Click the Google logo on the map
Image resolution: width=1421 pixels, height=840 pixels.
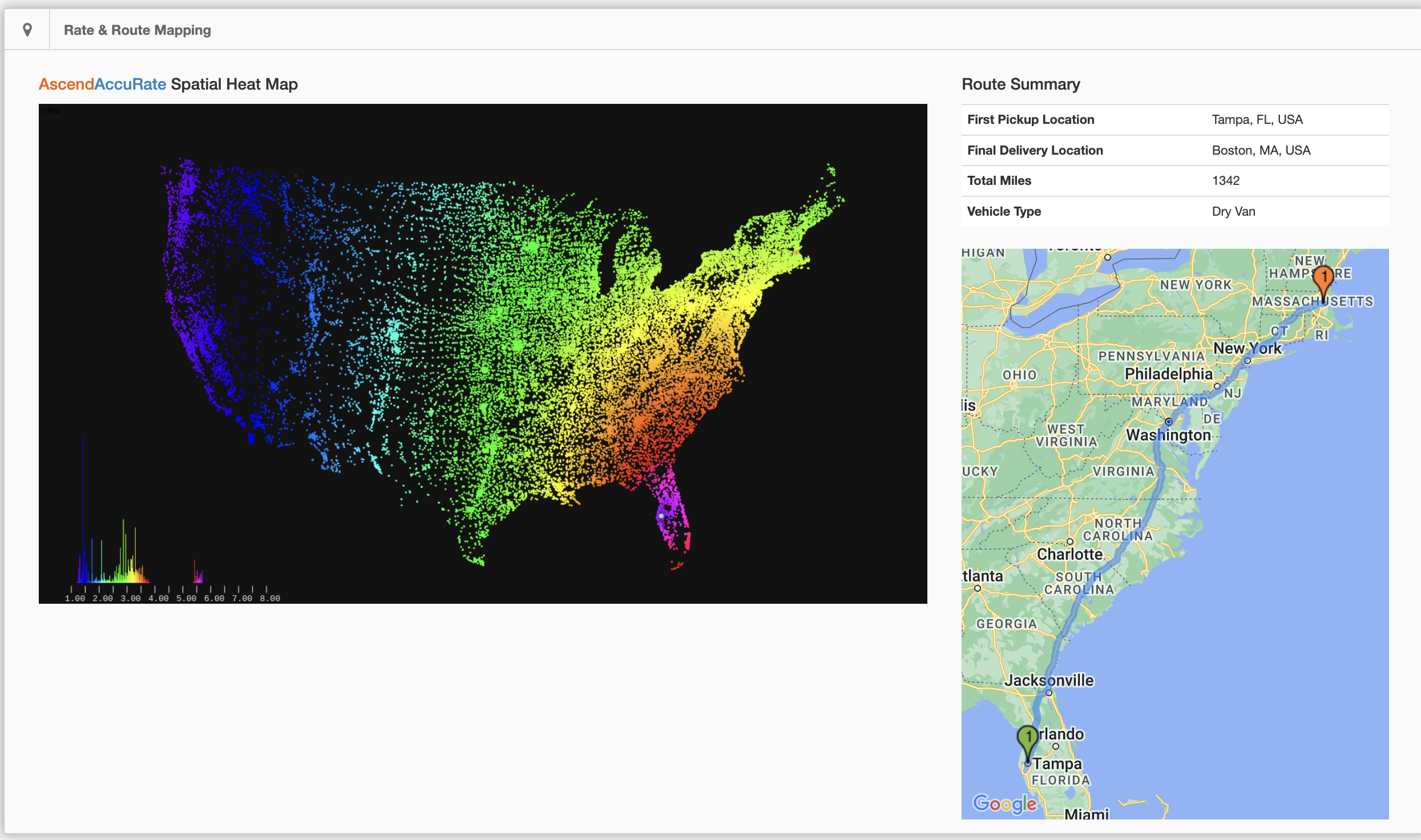1004,803
